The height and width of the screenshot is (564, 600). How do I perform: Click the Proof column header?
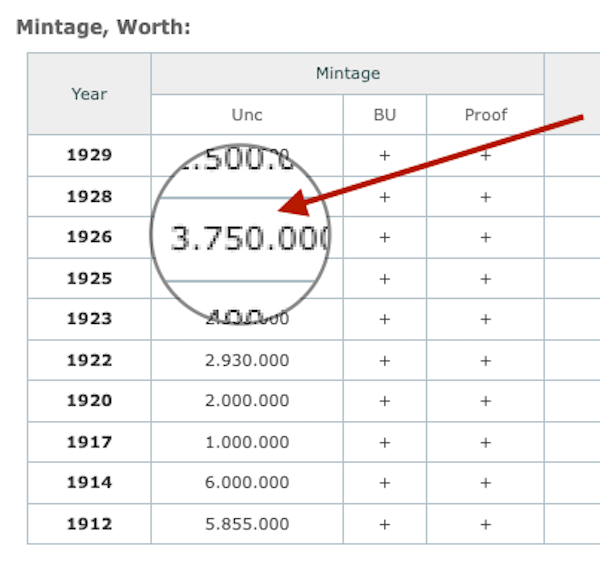pyautogui.click(x=485, y=115)
